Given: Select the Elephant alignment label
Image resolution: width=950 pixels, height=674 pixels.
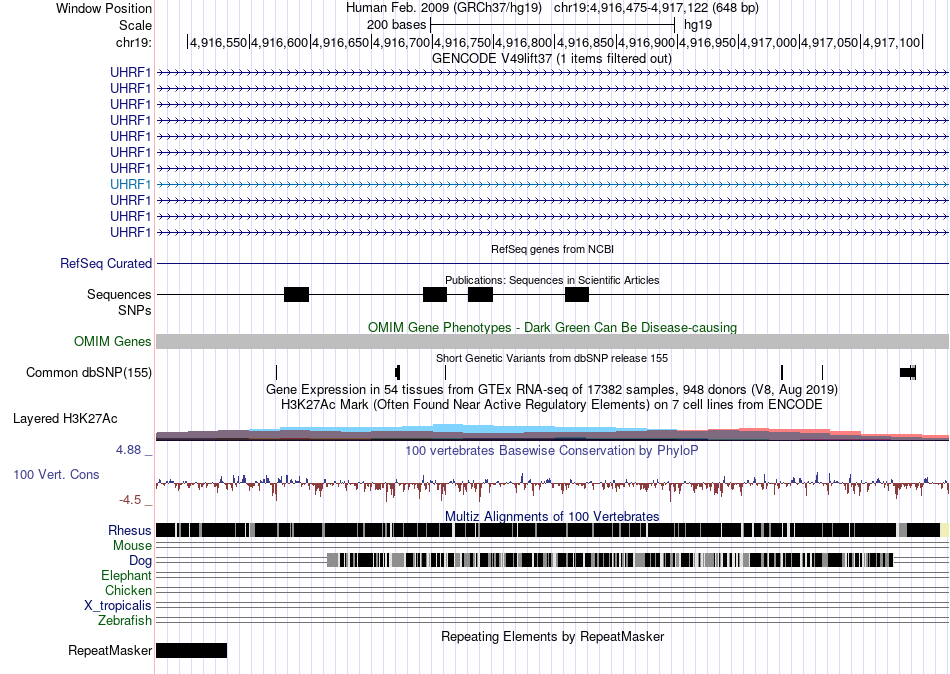Looking at the screenshot, I should tap(126, 575).
